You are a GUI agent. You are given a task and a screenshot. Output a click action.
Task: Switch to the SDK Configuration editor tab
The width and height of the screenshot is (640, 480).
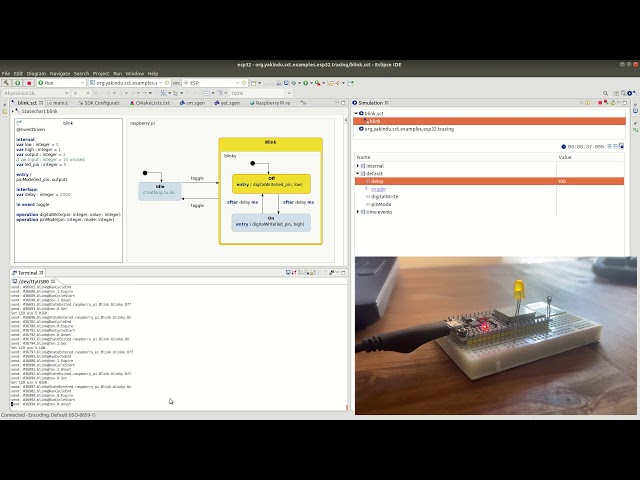pos(99,103)
